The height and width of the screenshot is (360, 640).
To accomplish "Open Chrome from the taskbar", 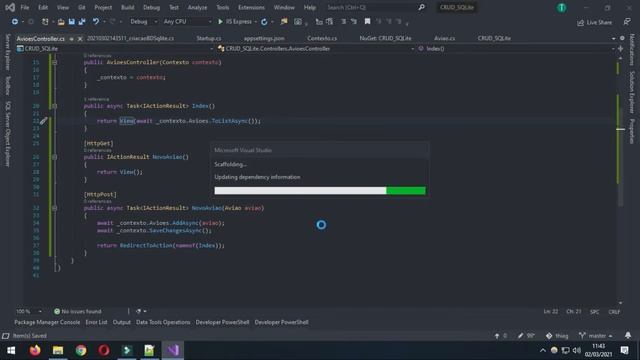I will pos(81,350).
